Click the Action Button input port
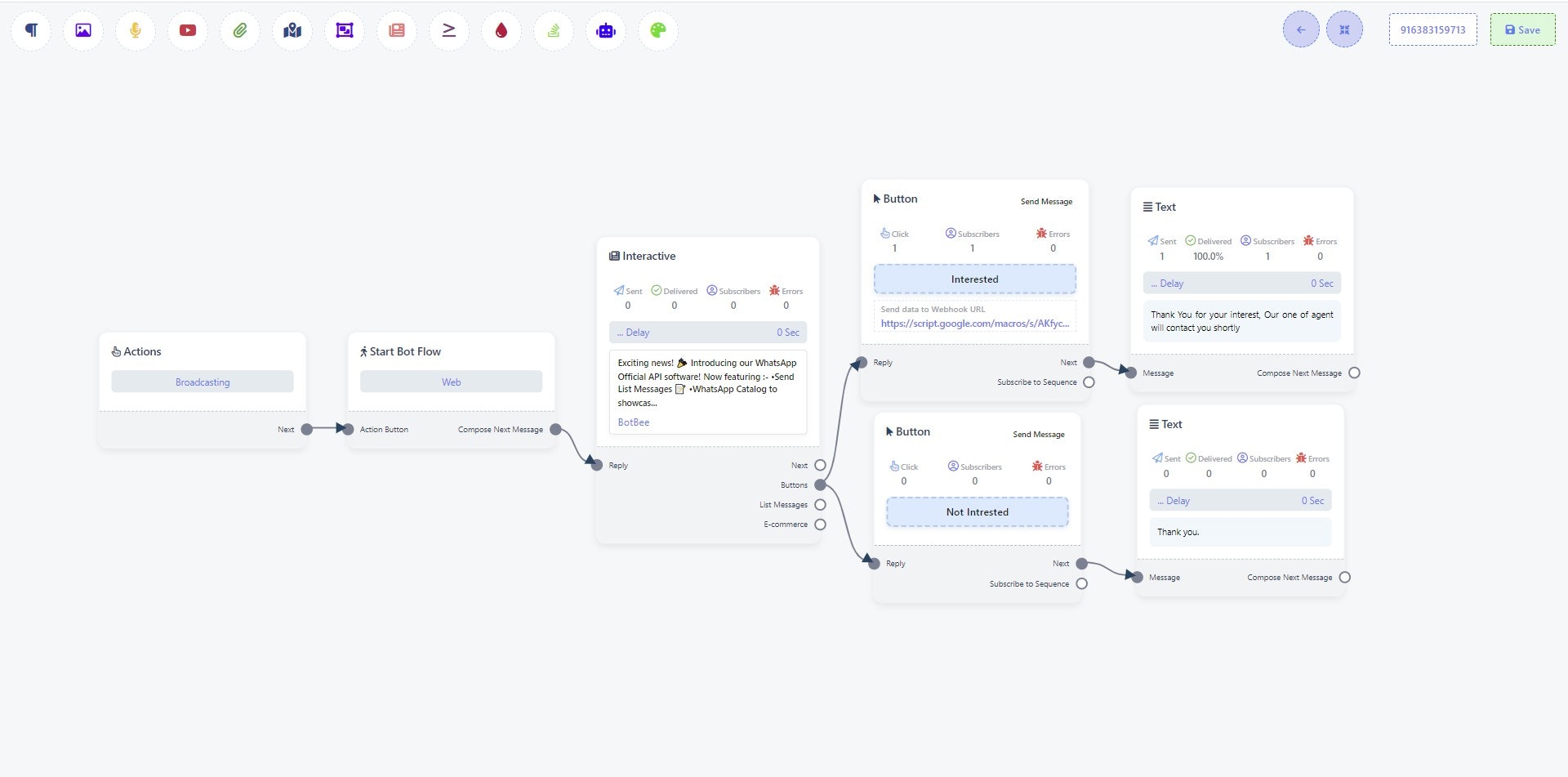 pyautogui.click(x=349, y=429)
